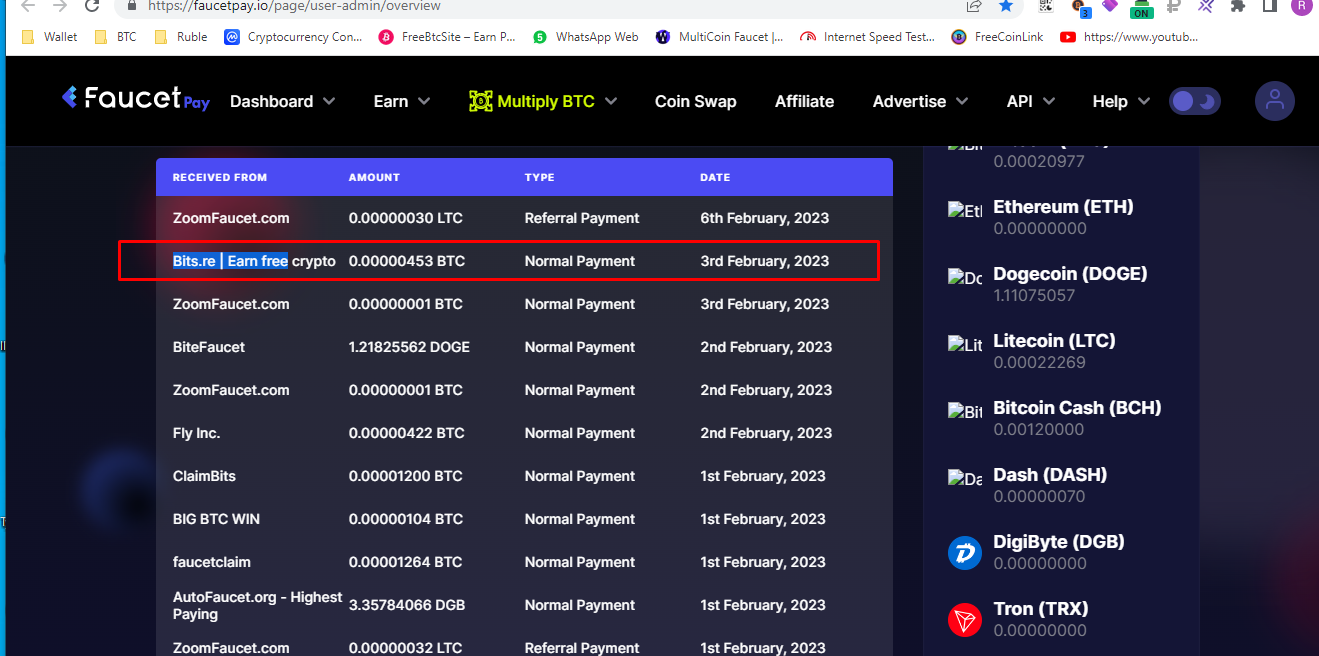Click the extension showing ON badge
1319x656 pixels.
tap(1141, 8)
